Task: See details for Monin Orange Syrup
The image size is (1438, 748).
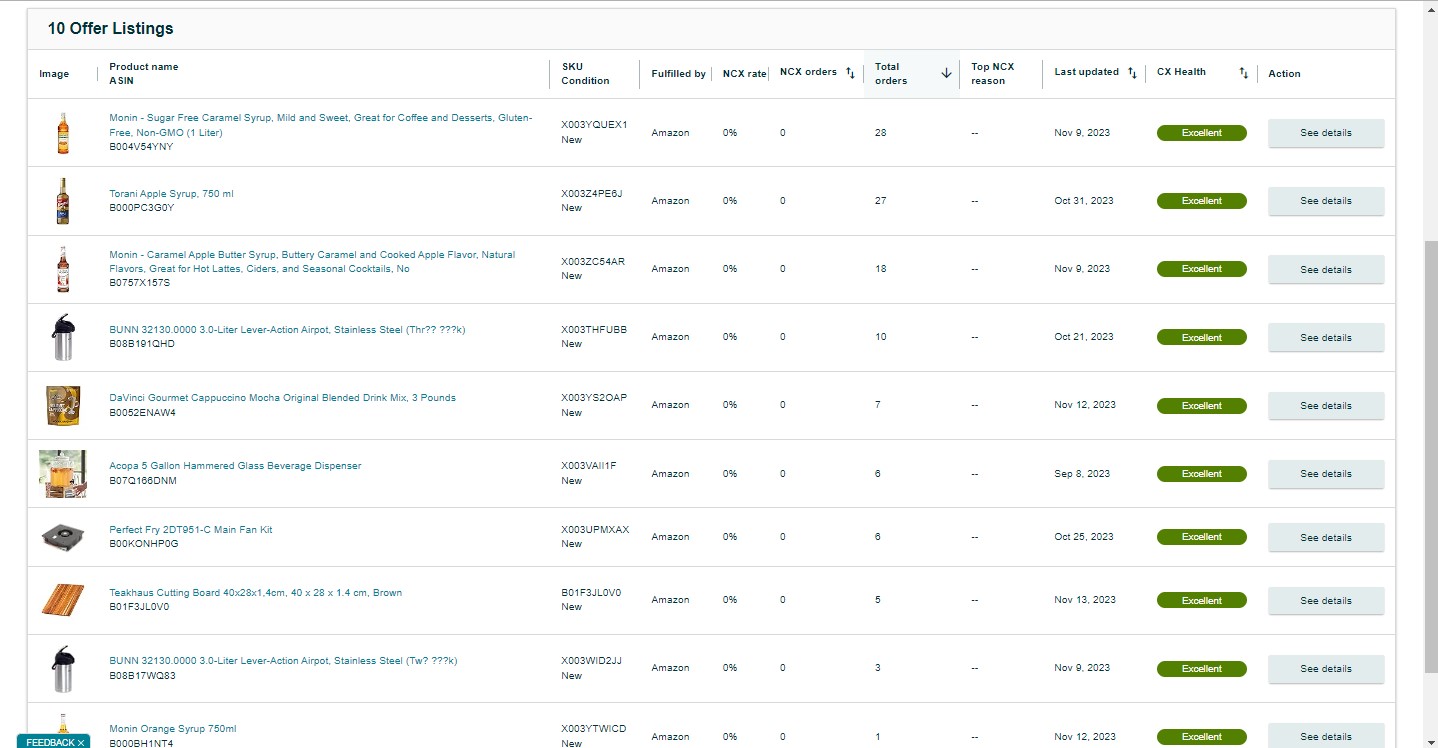Action: (x=1326, y=736)
